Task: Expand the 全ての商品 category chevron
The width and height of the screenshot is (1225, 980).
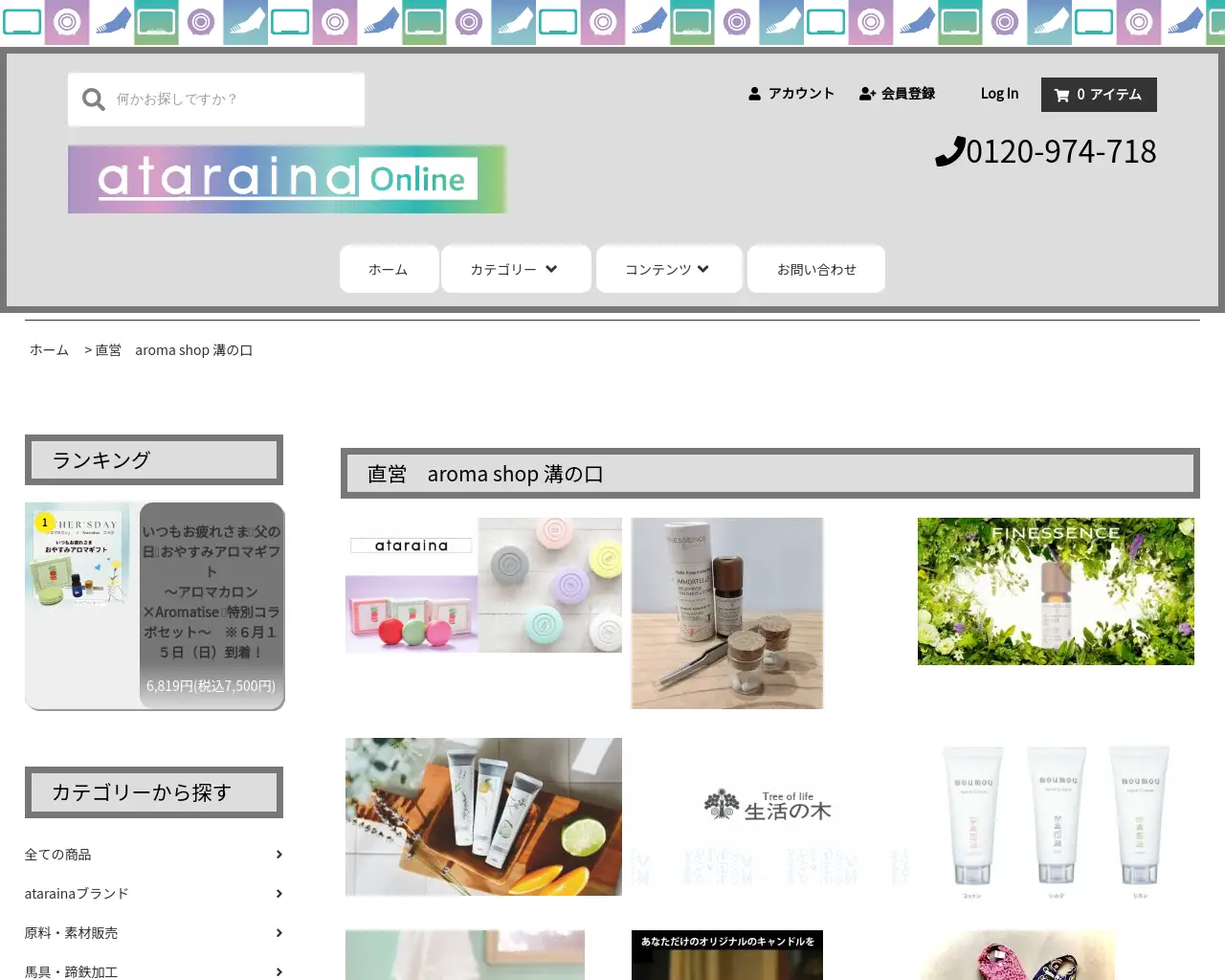Action: [x=278, y=854]
